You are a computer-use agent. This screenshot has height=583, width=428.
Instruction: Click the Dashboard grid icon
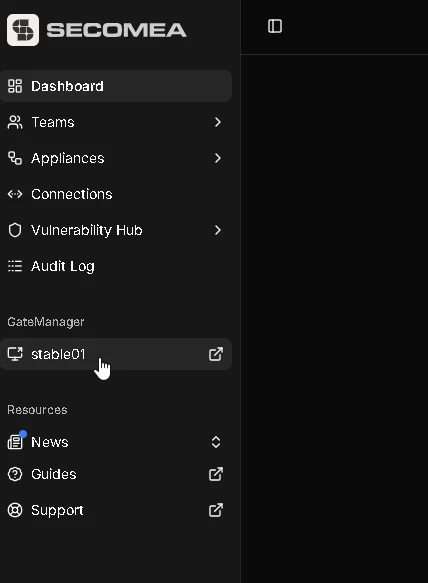click(x=15, y=86)
